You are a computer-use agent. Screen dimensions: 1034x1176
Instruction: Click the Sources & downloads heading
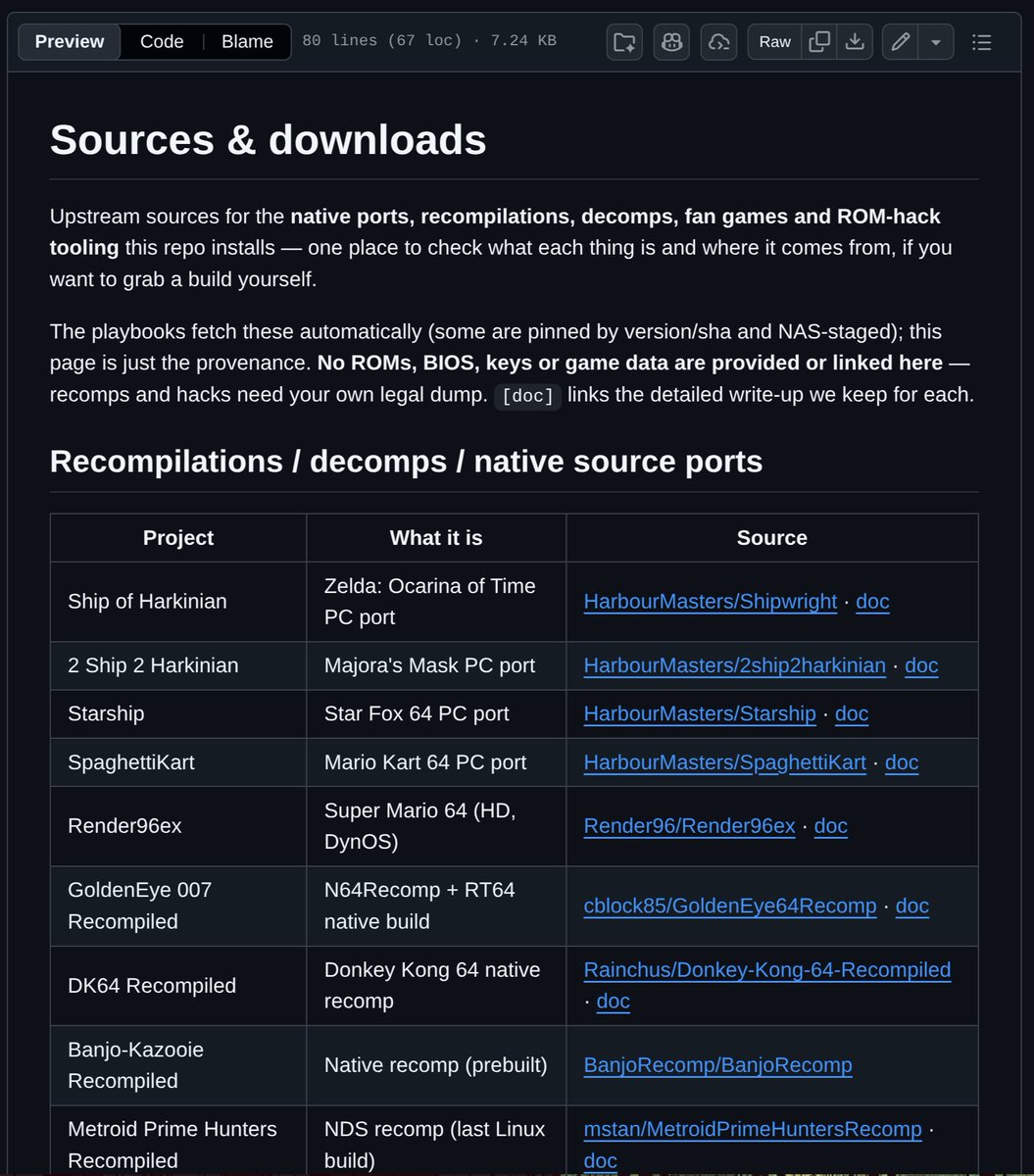269,139
